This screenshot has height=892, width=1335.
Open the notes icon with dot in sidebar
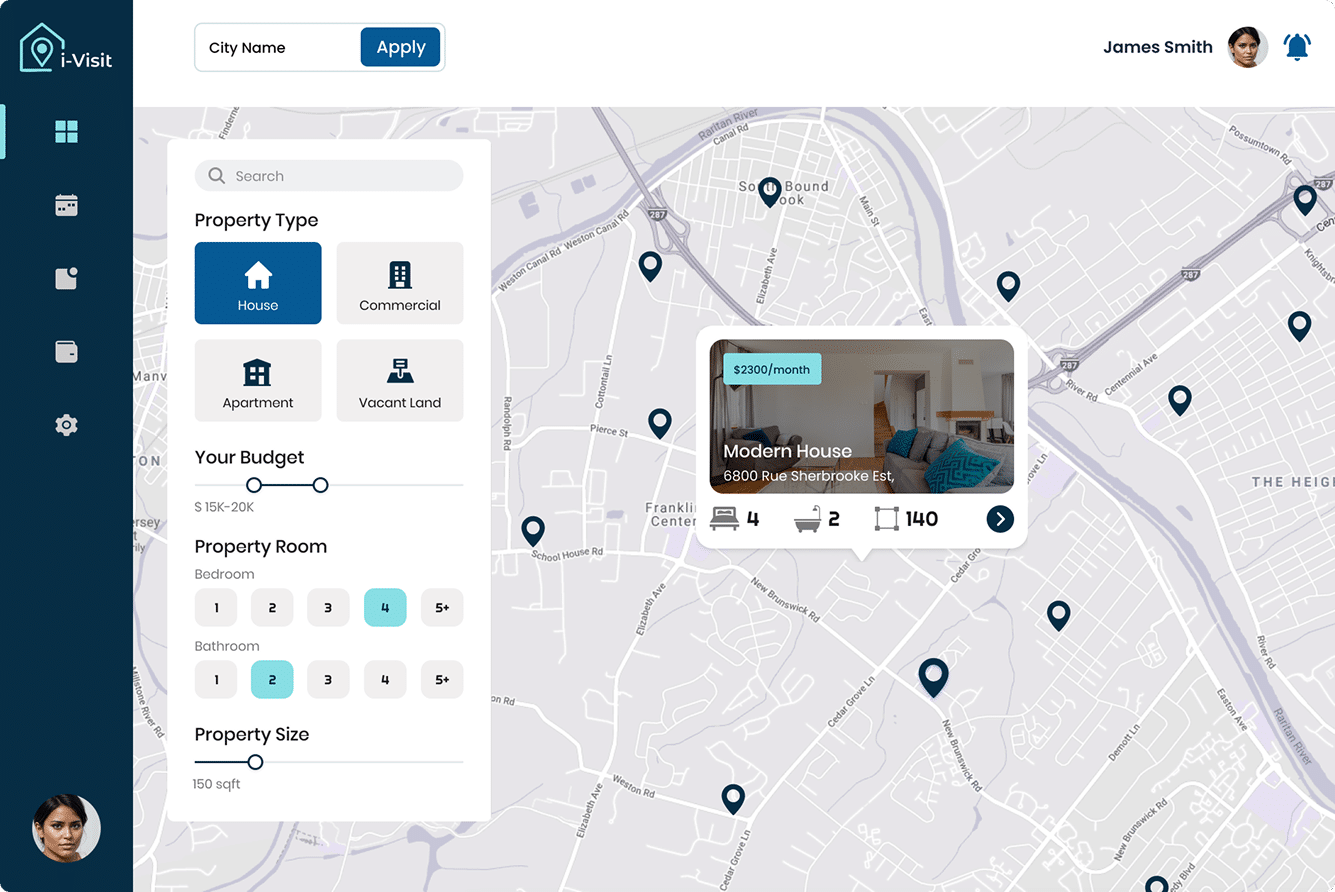(x=67, y=278)
